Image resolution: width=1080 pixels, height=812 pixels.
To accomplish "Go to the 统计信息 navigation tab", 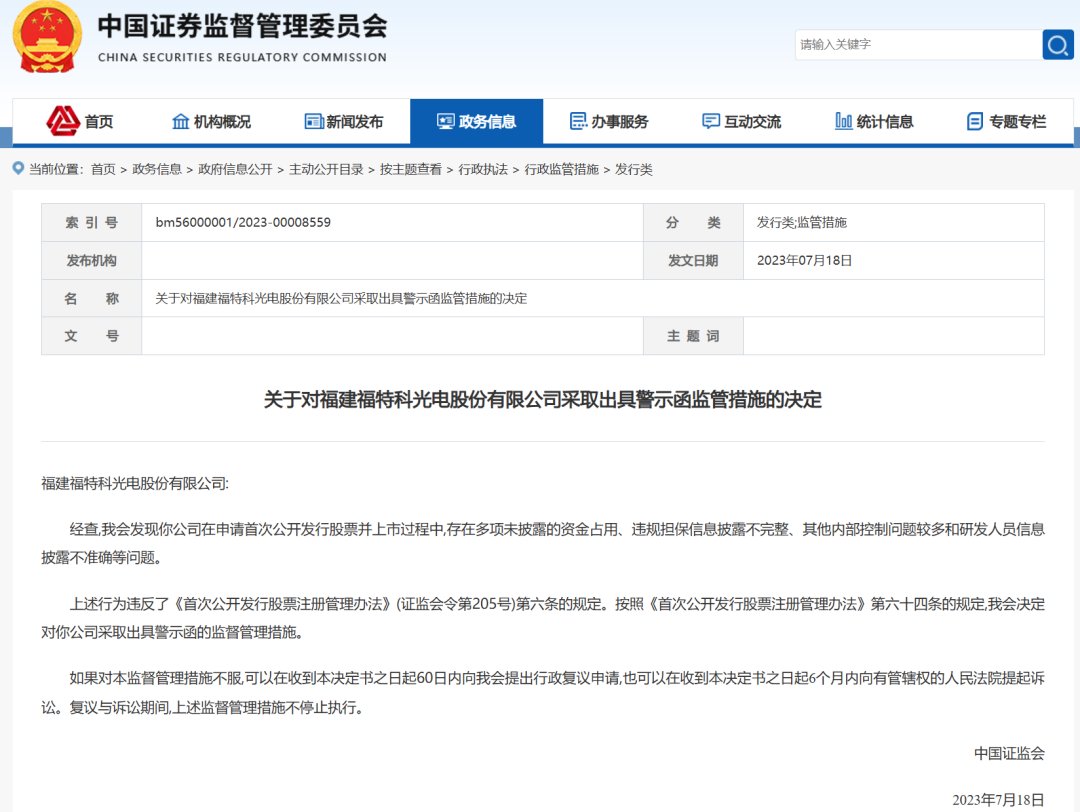I will pos(874,121).
